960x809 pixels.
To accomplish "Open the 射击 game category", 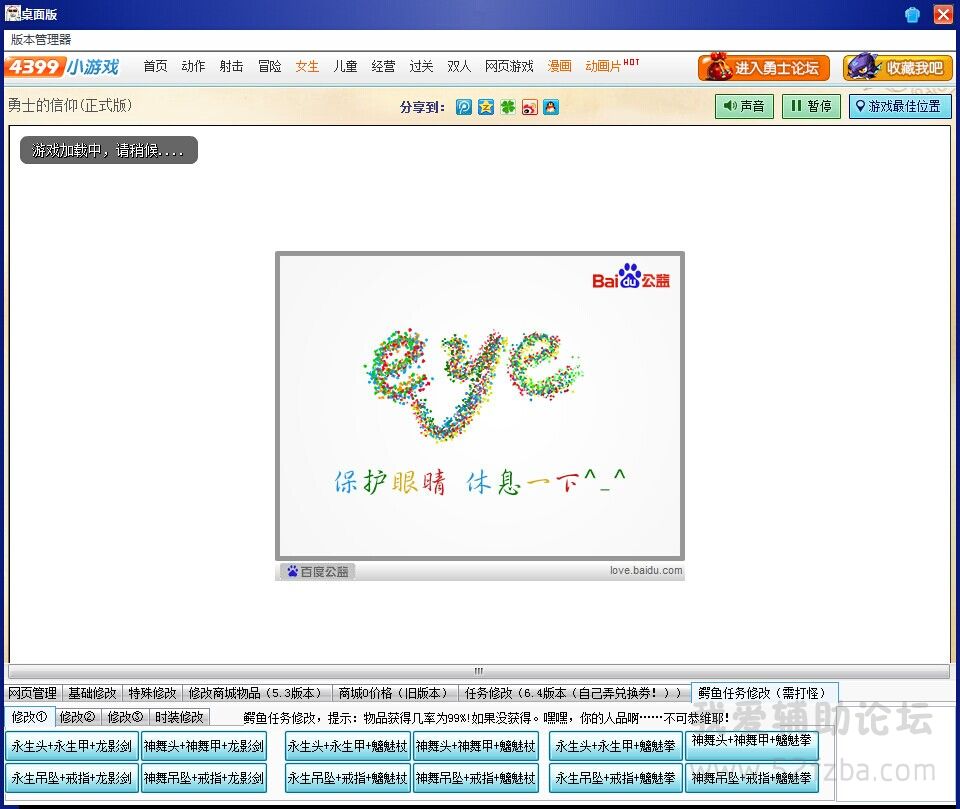I will [x=231, y=66].
